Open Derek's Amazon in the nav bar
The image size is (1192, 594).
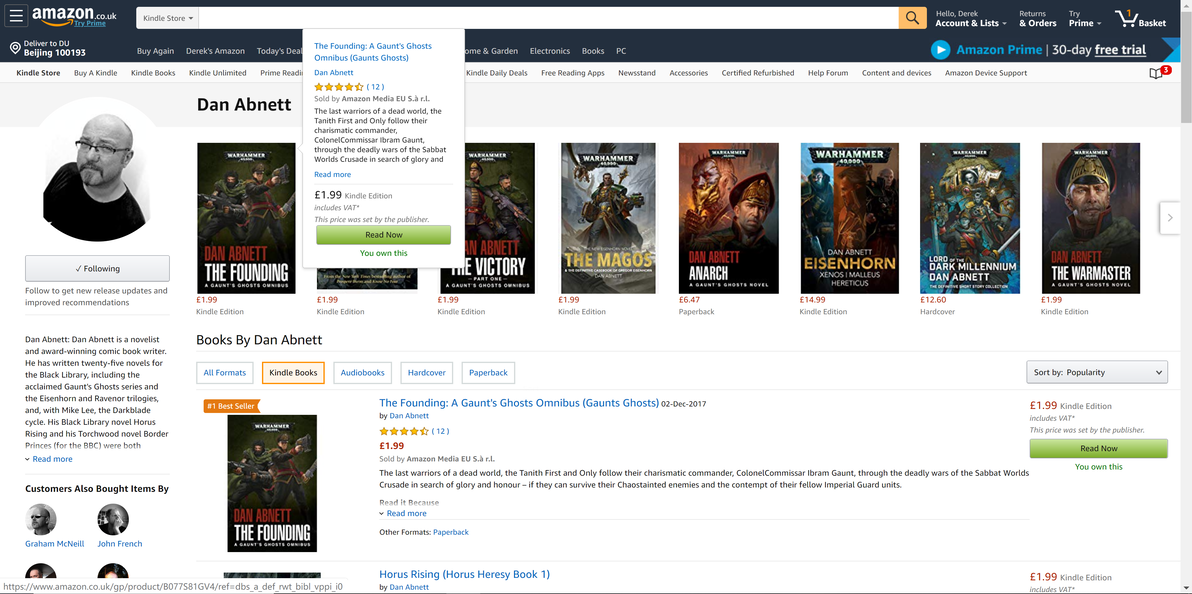coord(215,51)
